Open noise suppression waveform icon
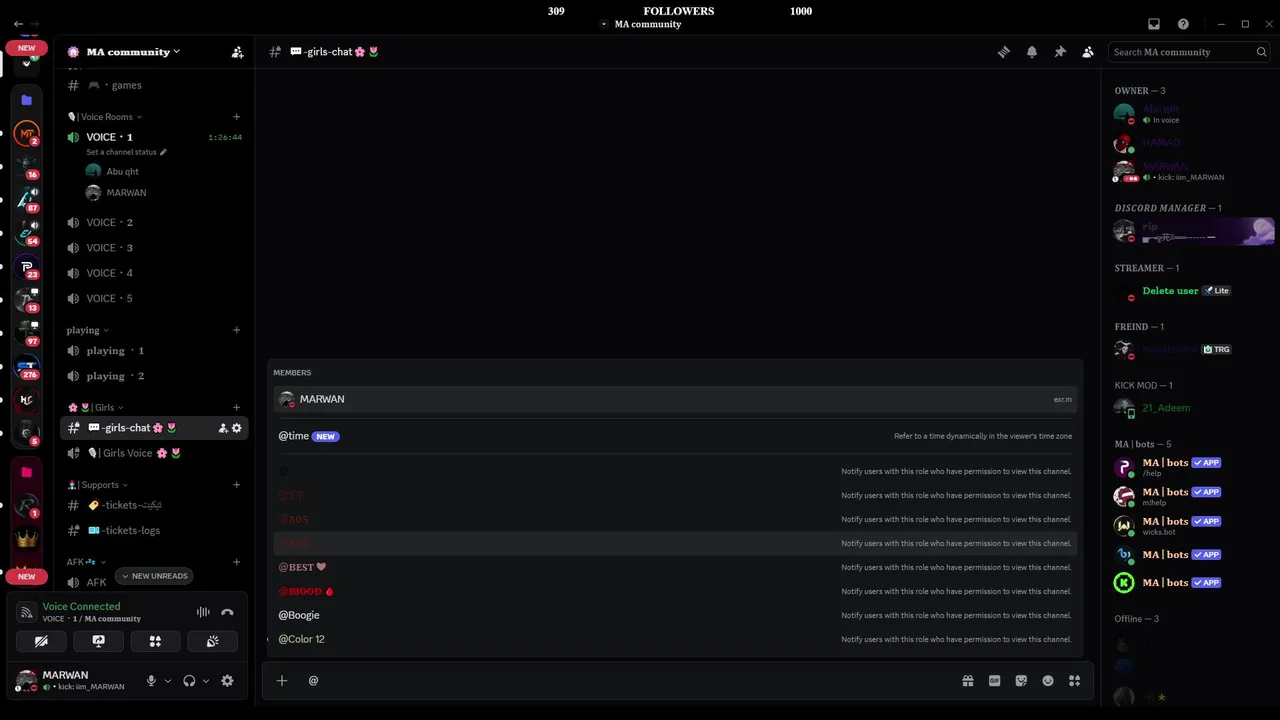This screenshot has width=1280, height=720. pyautogui.click(x=203, y=612)
